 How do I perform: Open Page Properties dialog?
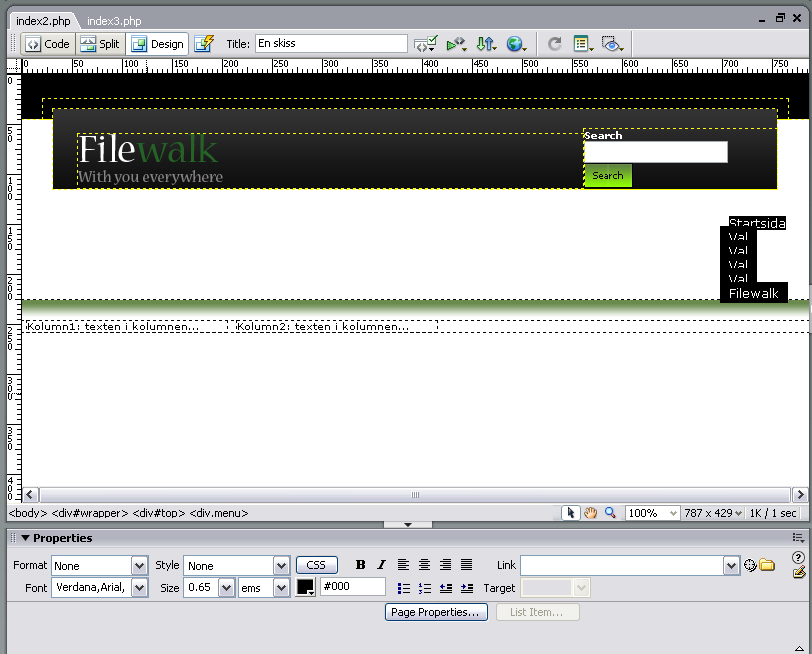point(436,612)
